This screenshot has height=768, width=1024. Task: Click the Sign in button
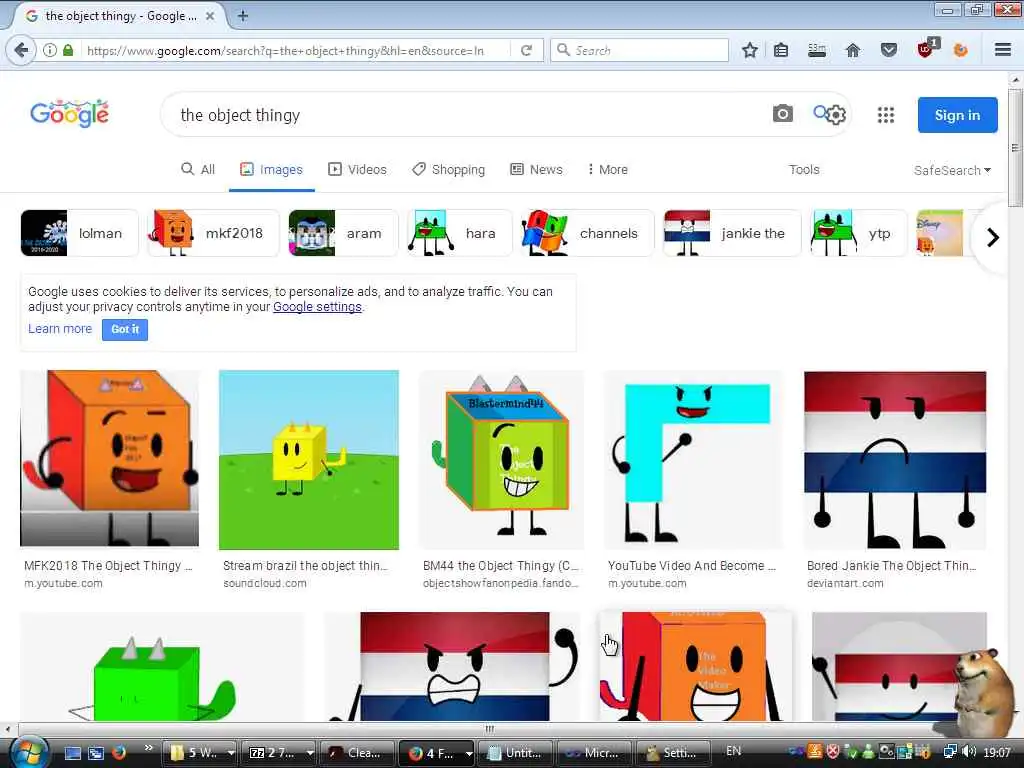(957, 115)
